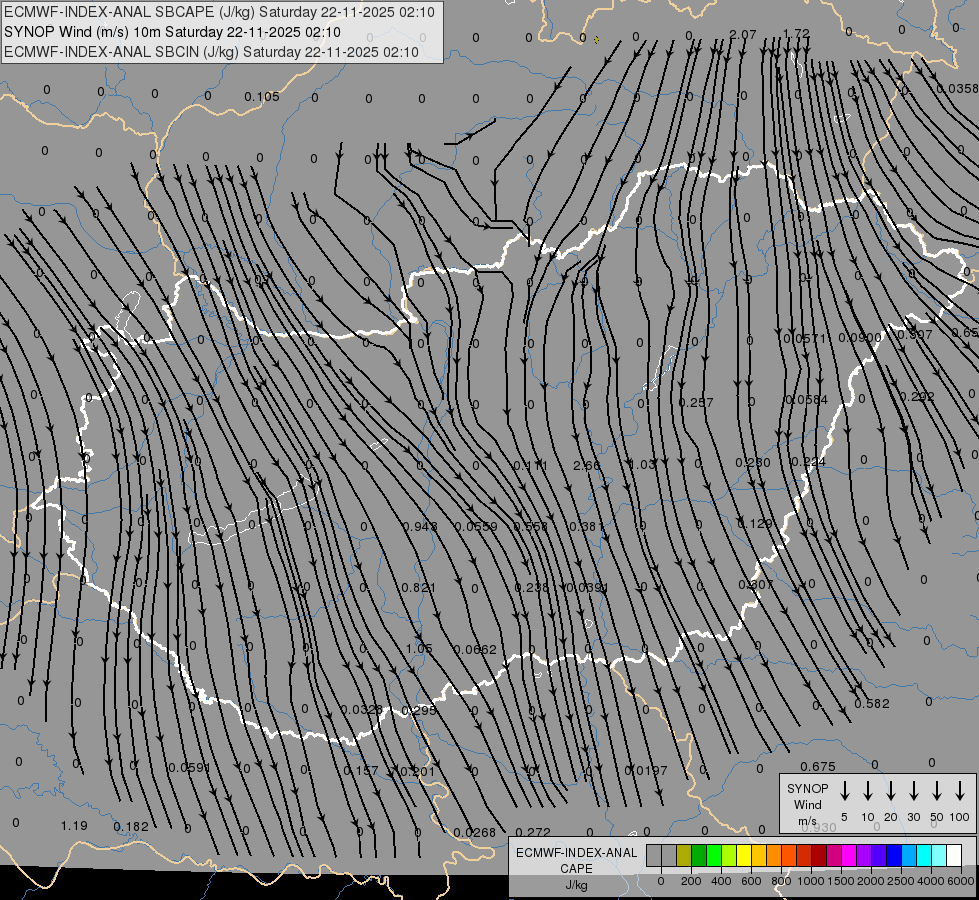Click the 0.105 value on the map
This screenshot has height=900, width=979.
[262, 97]
